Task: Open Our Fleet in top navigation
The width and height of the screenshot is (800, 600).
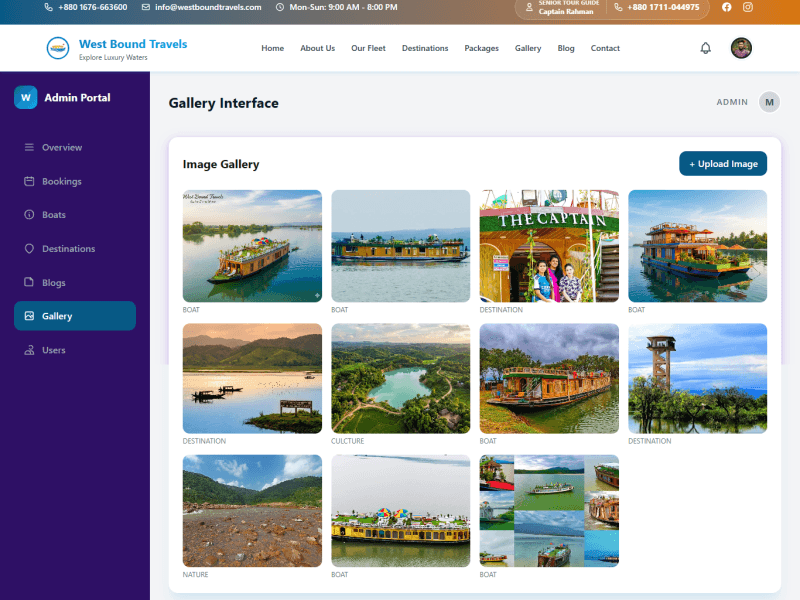Action: click(x=368, y=48)
